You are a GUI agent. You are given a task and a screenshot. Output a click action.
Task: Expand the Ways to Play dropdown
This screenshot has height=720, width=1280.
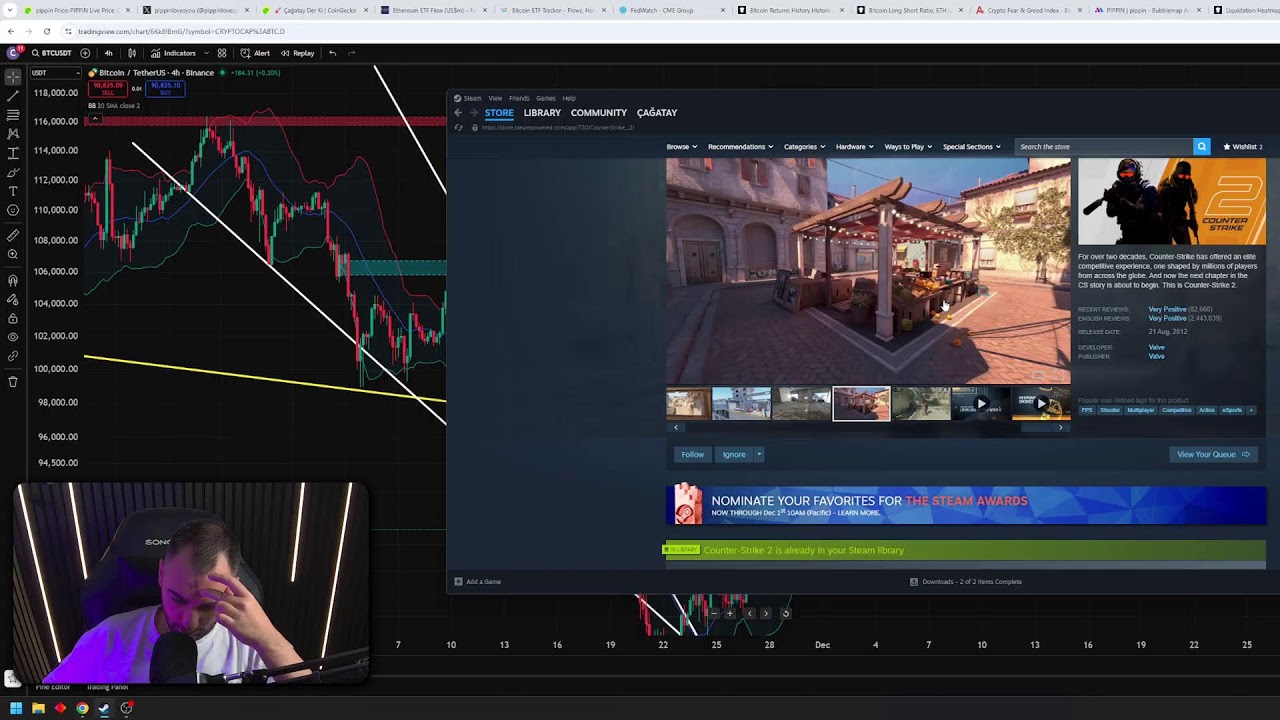click(x=908, y=147)
